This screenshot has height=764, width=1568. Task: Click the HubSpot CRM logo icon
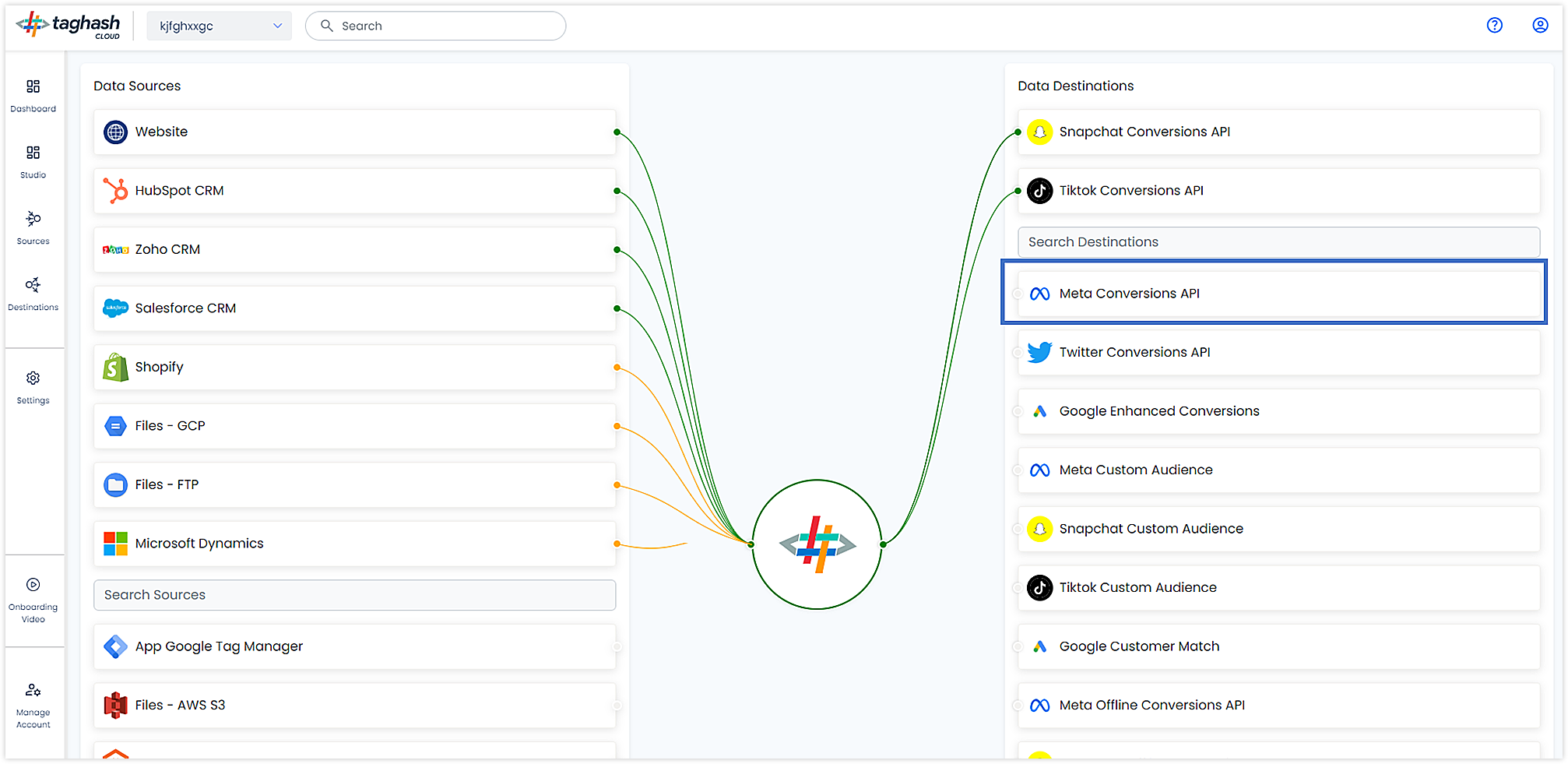[x=116, y=191]
